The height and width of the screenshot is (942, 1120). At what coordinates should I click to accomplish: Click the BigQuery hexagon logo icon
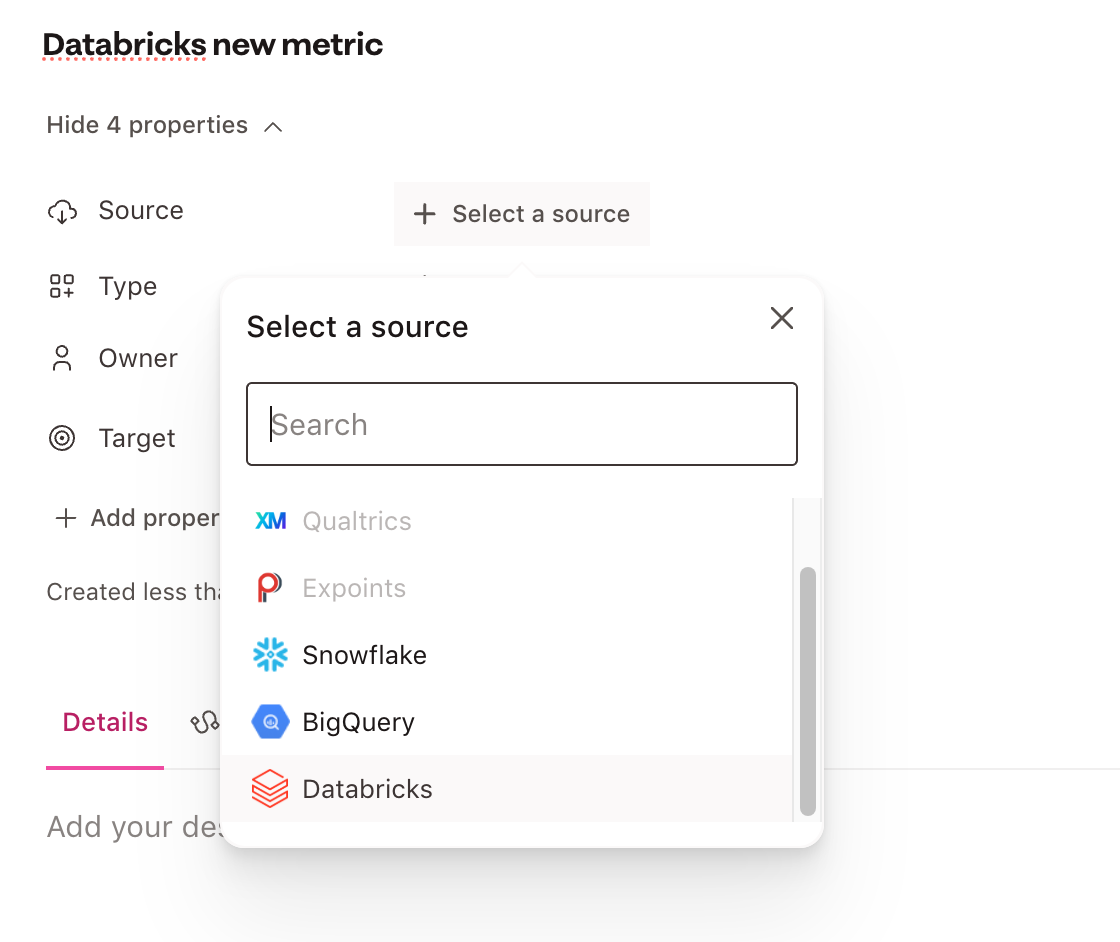pyautogui.click(x=271, y=722)
